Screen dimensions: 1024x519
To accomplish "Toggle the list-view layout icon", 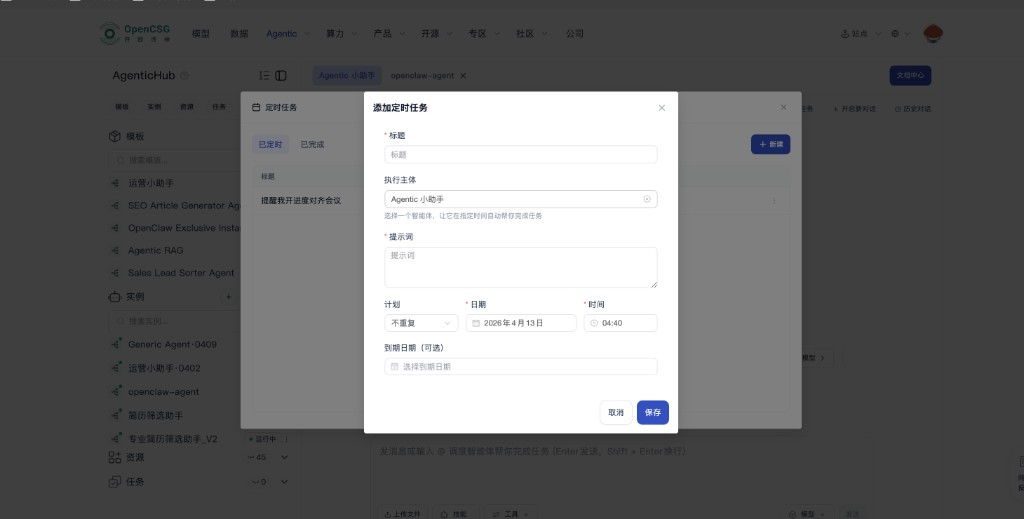I will [x=264, y=76].
